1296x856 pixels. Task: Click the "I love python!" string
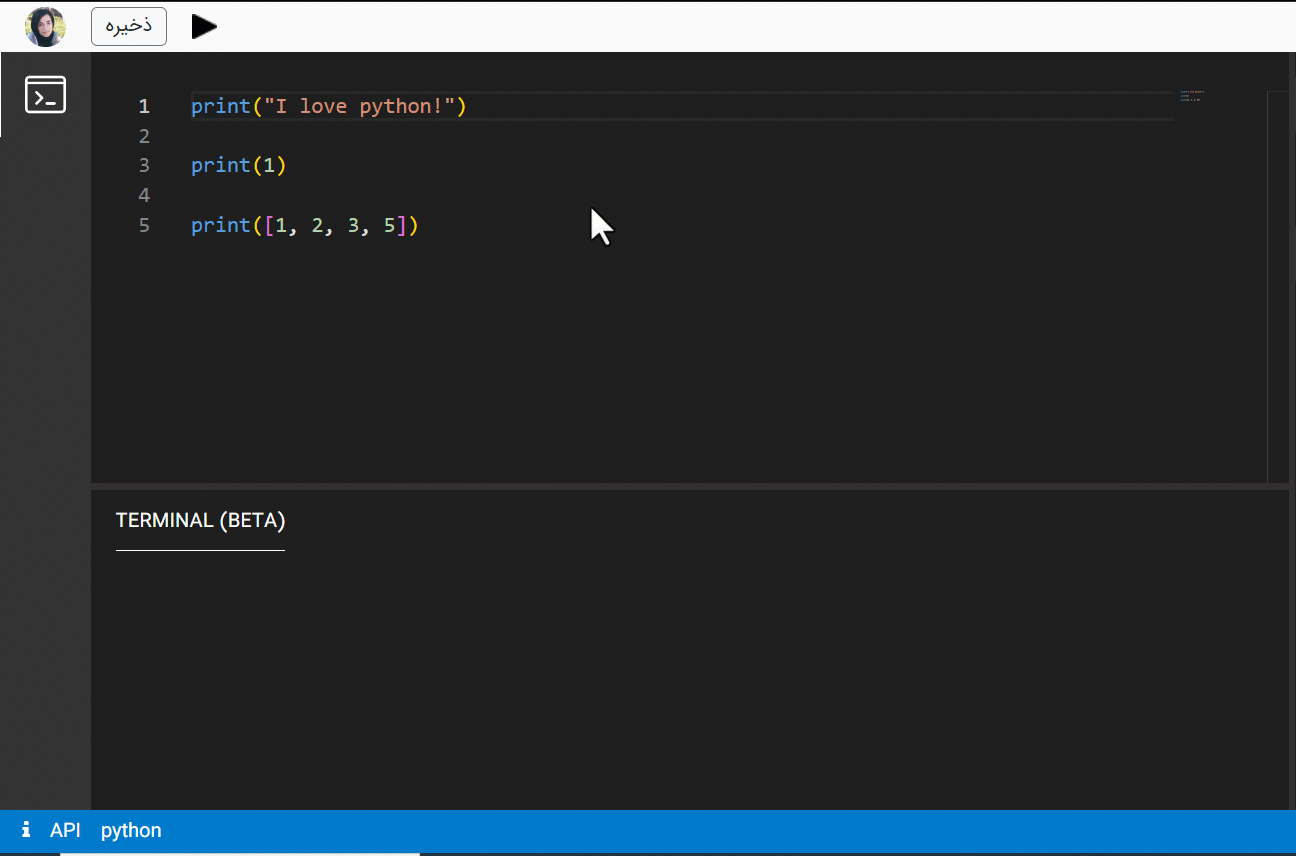[358, 106]
